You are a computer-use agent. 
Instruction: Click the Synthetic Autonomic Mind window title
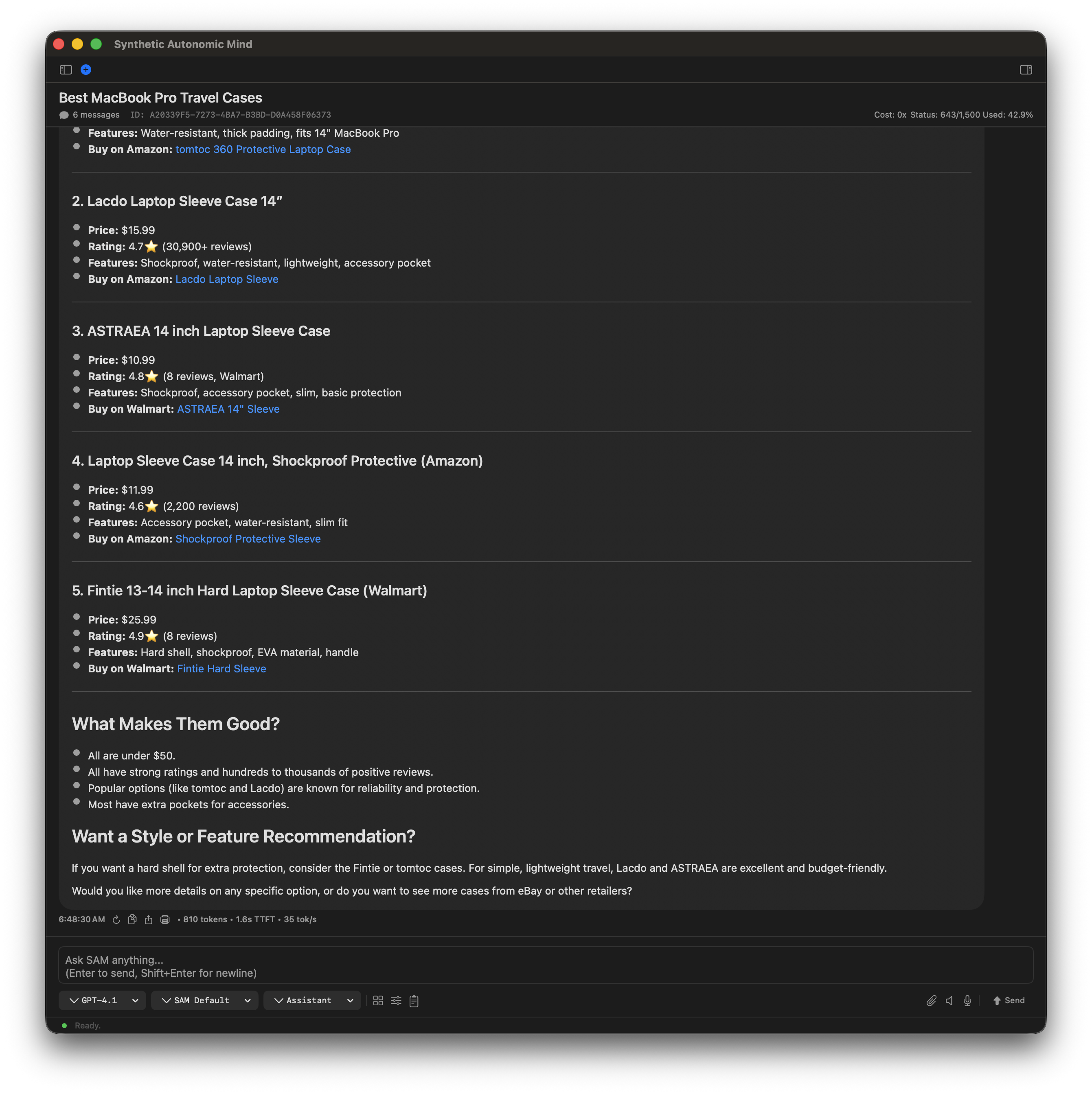click(183, 44)
